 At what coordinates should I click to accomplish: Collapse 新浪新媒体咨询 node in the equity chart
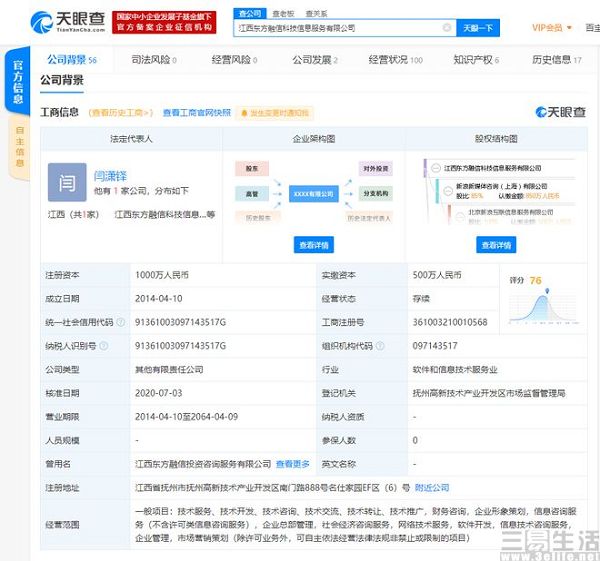click(x=448, y=191)
